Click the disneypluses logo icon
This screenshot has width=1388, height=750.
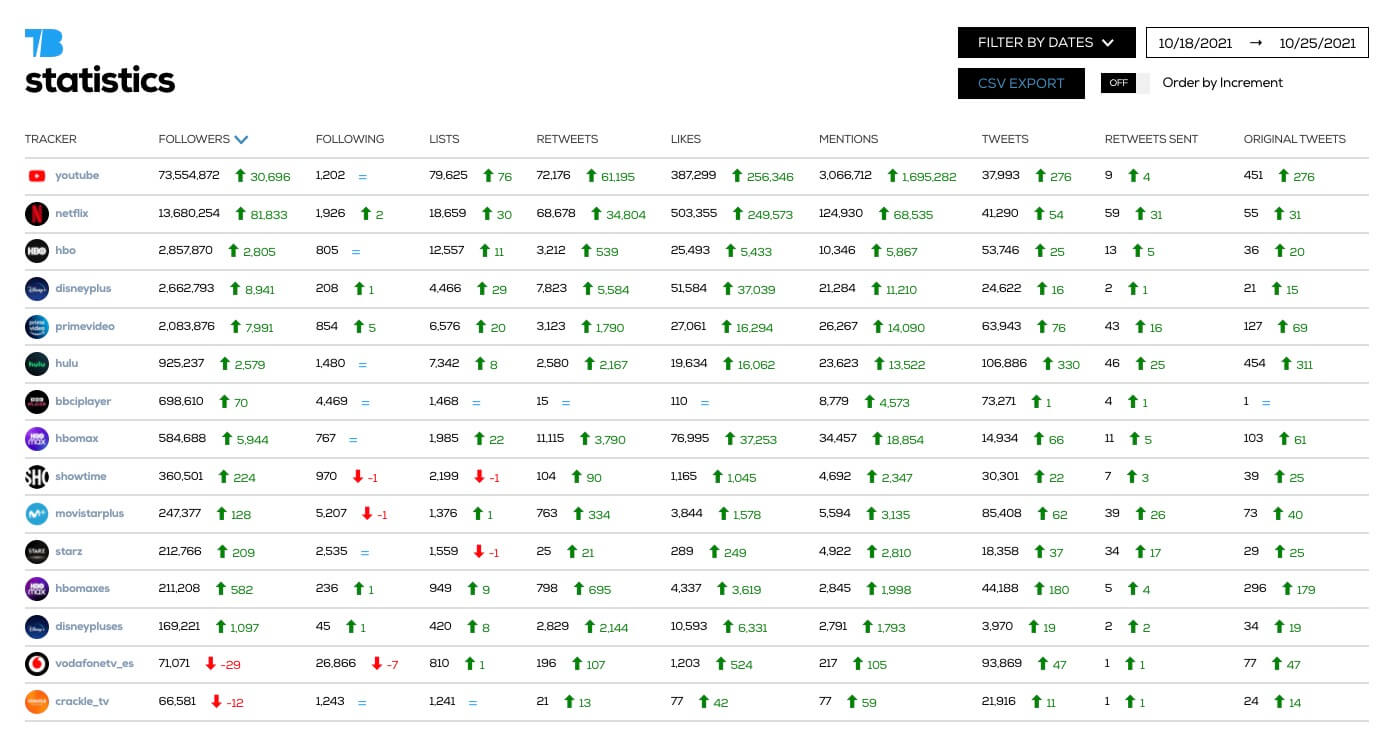(x=37, y=627)
